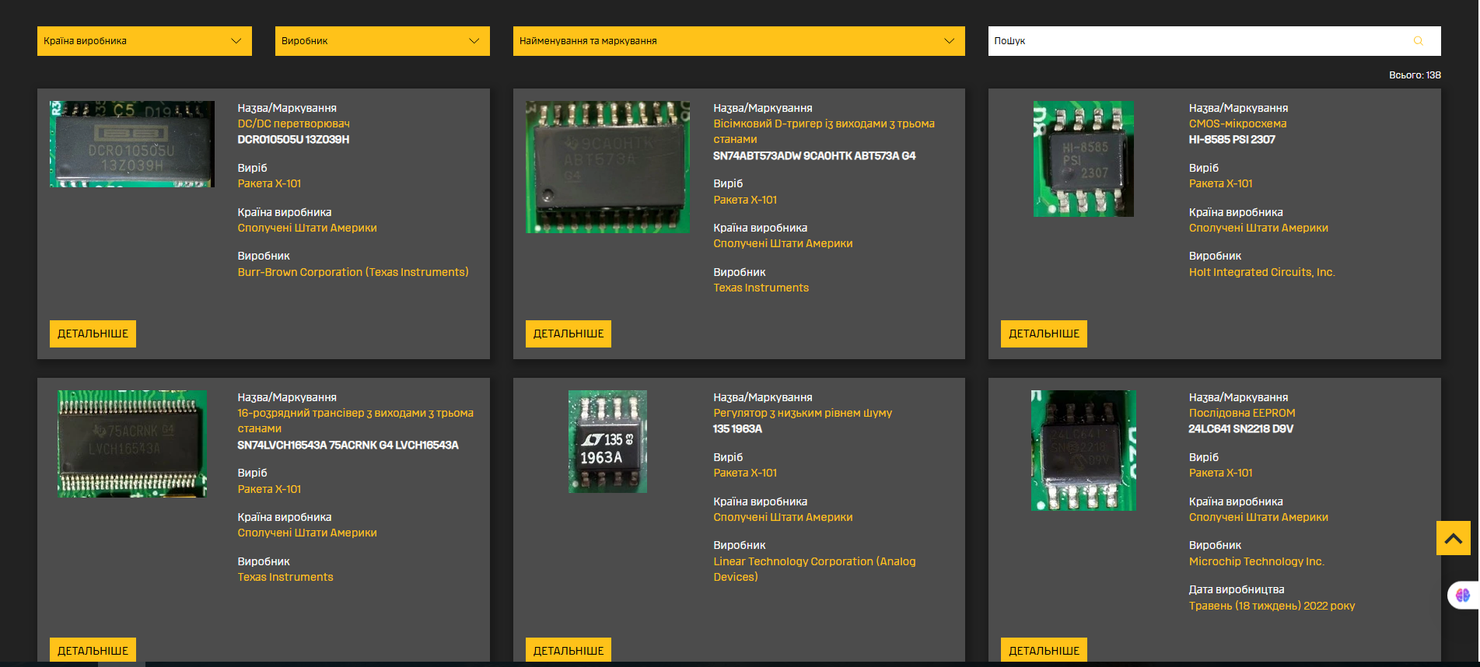1480x667 pixels.
Task: Click Детальніше for DC/DC перетворювач card
Action: pyautogui.click(x=93, y=334)
